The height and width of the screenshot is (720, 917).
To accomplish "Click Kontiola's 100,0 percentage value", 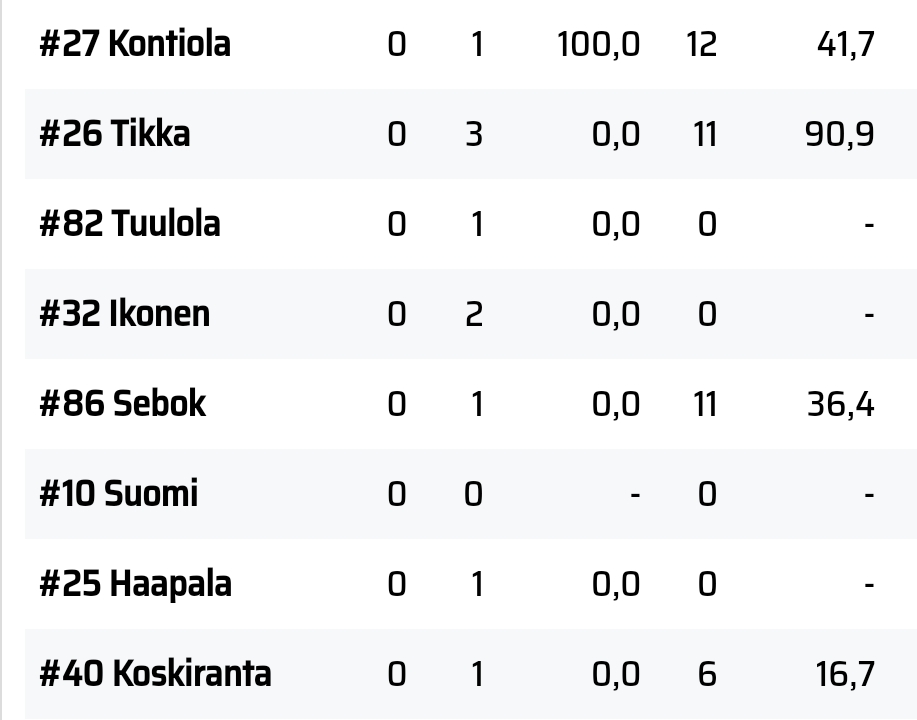I will pos(599,44).
